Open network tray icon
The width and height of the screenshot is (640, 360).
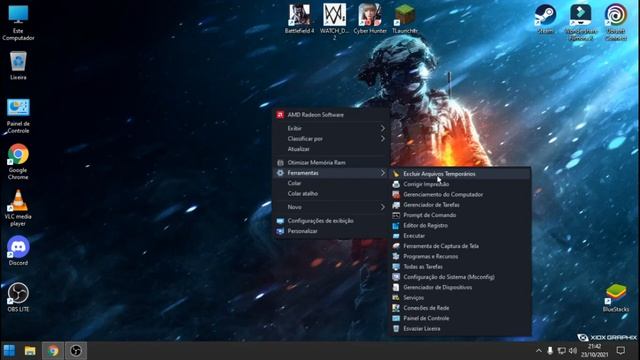click(x=562, y=351)
